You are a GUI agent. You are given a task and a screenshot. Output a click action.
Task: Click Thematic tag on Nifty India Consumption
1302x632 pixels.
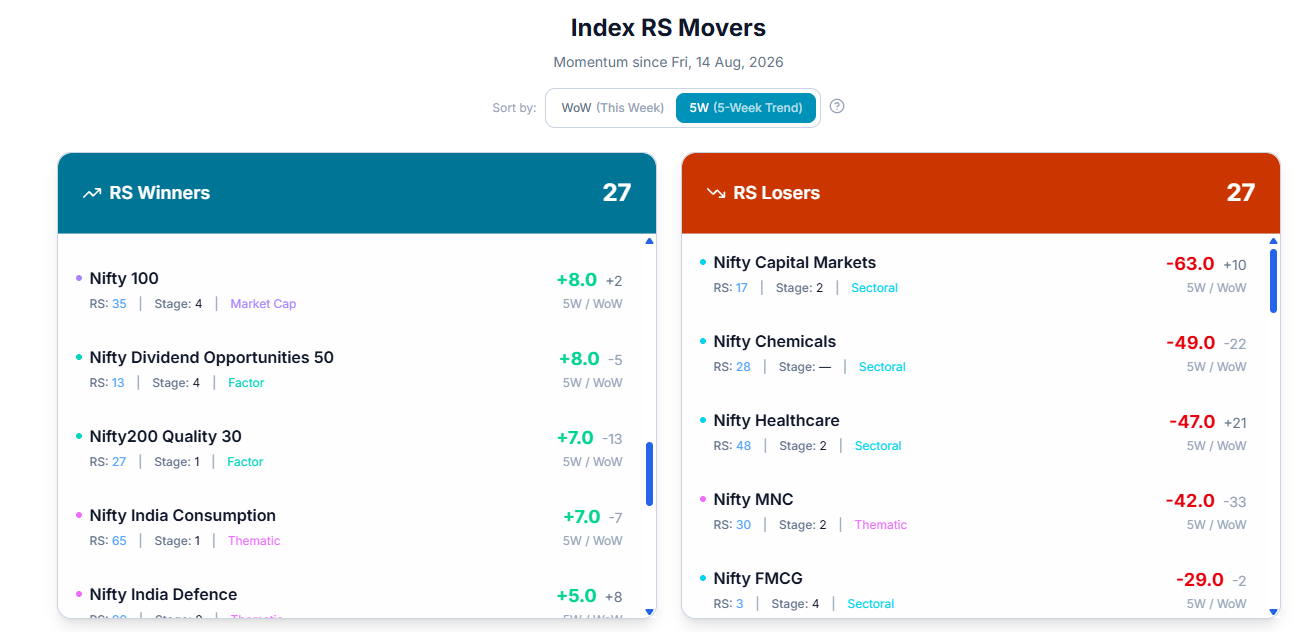click(x=254, y=541)
